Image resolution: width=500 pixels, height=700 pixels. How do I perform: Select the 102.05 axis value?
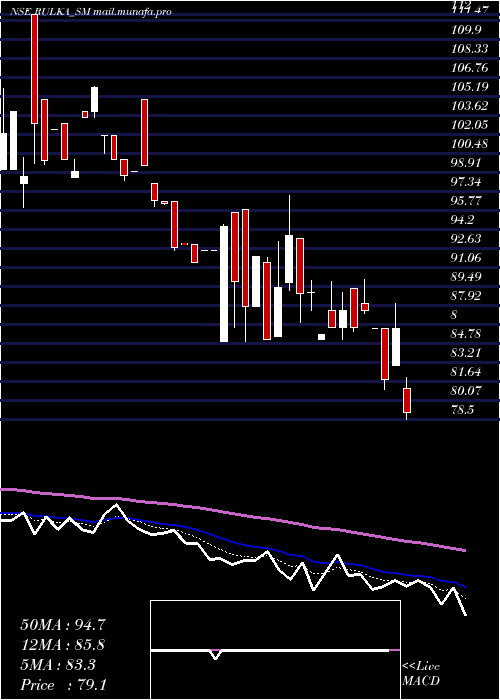[470, 125]
